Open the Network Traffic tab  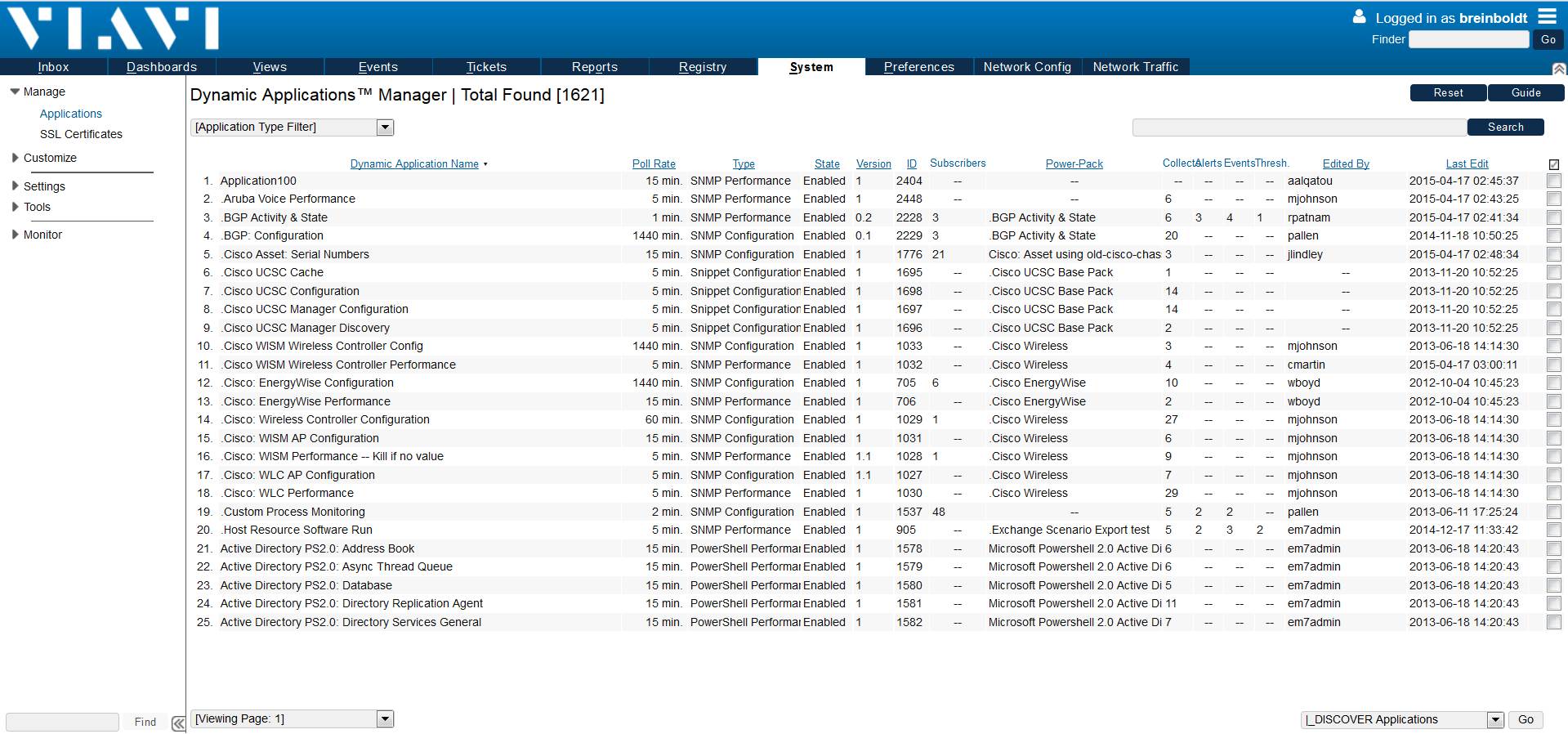(x=1136, y=67)
